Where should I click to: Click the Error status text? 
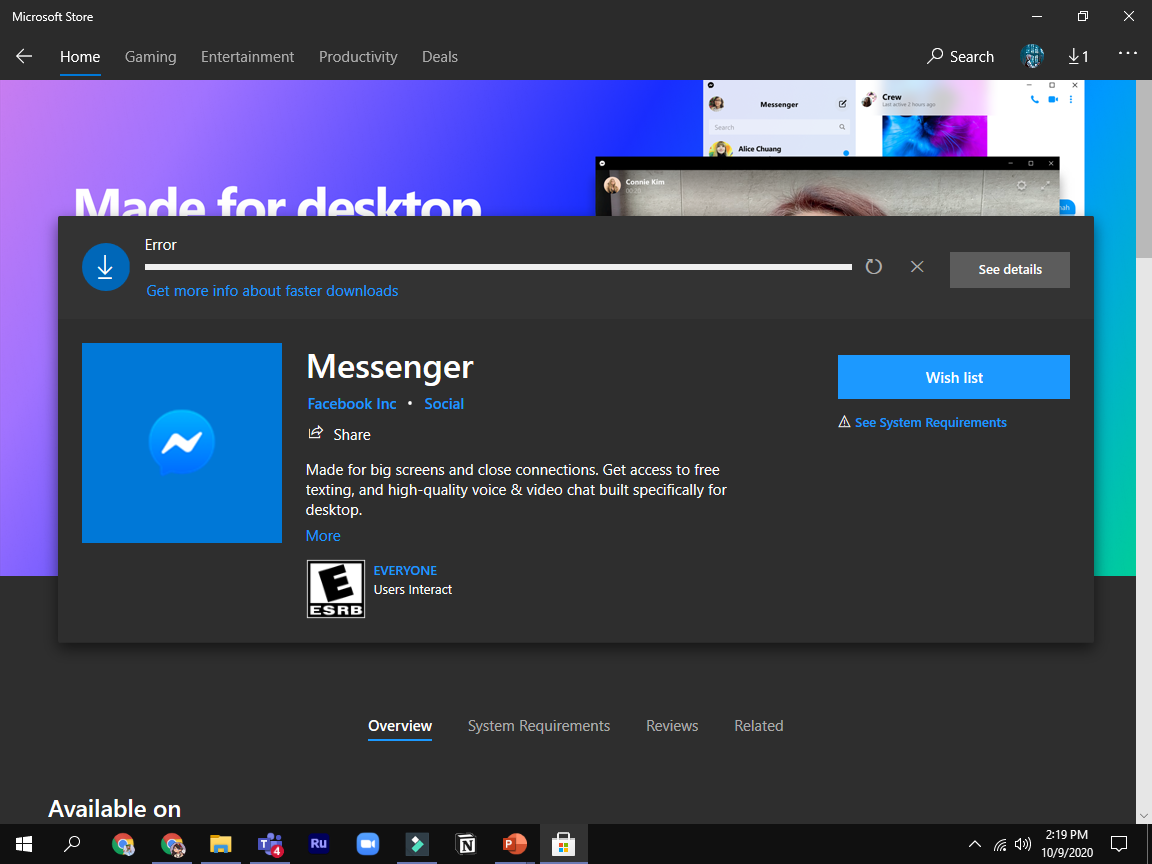tap(161, 245)
